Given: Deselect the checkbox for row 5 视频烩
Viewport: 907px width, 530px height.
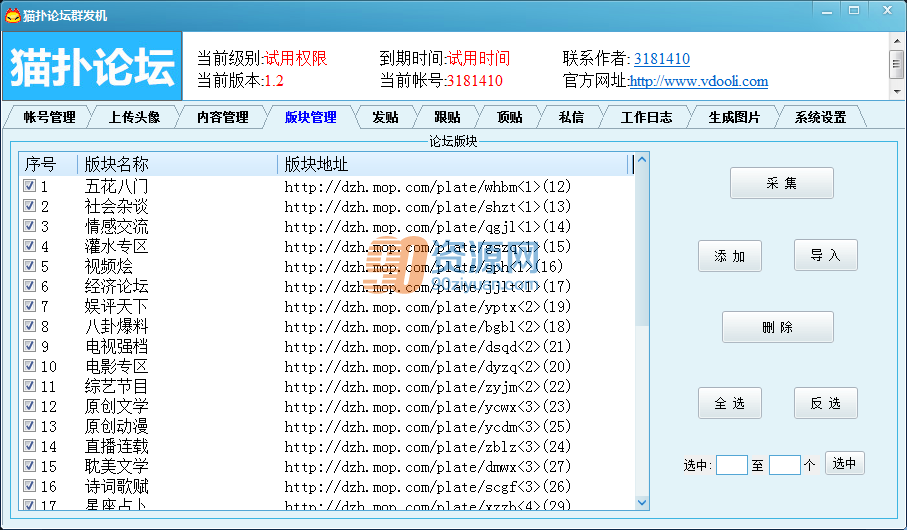Looking at the screenshot, I should tap(30, 266).
